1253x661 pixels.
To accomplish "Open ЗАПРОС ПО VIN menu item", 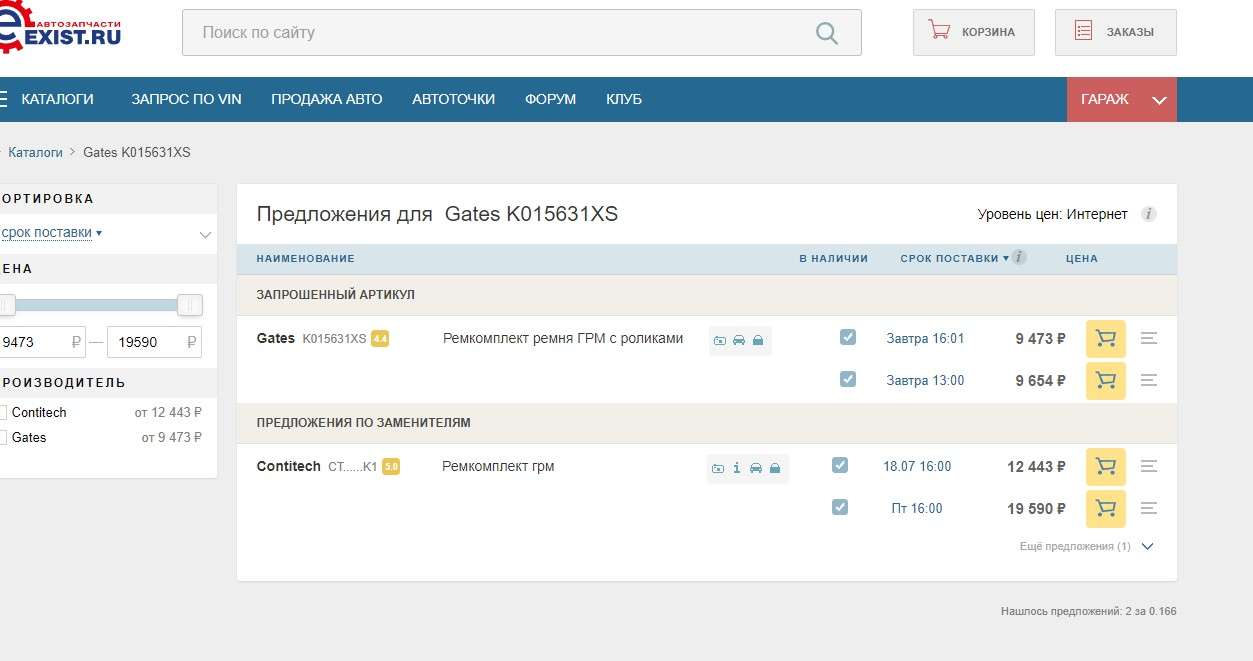I will coord(186,99).
